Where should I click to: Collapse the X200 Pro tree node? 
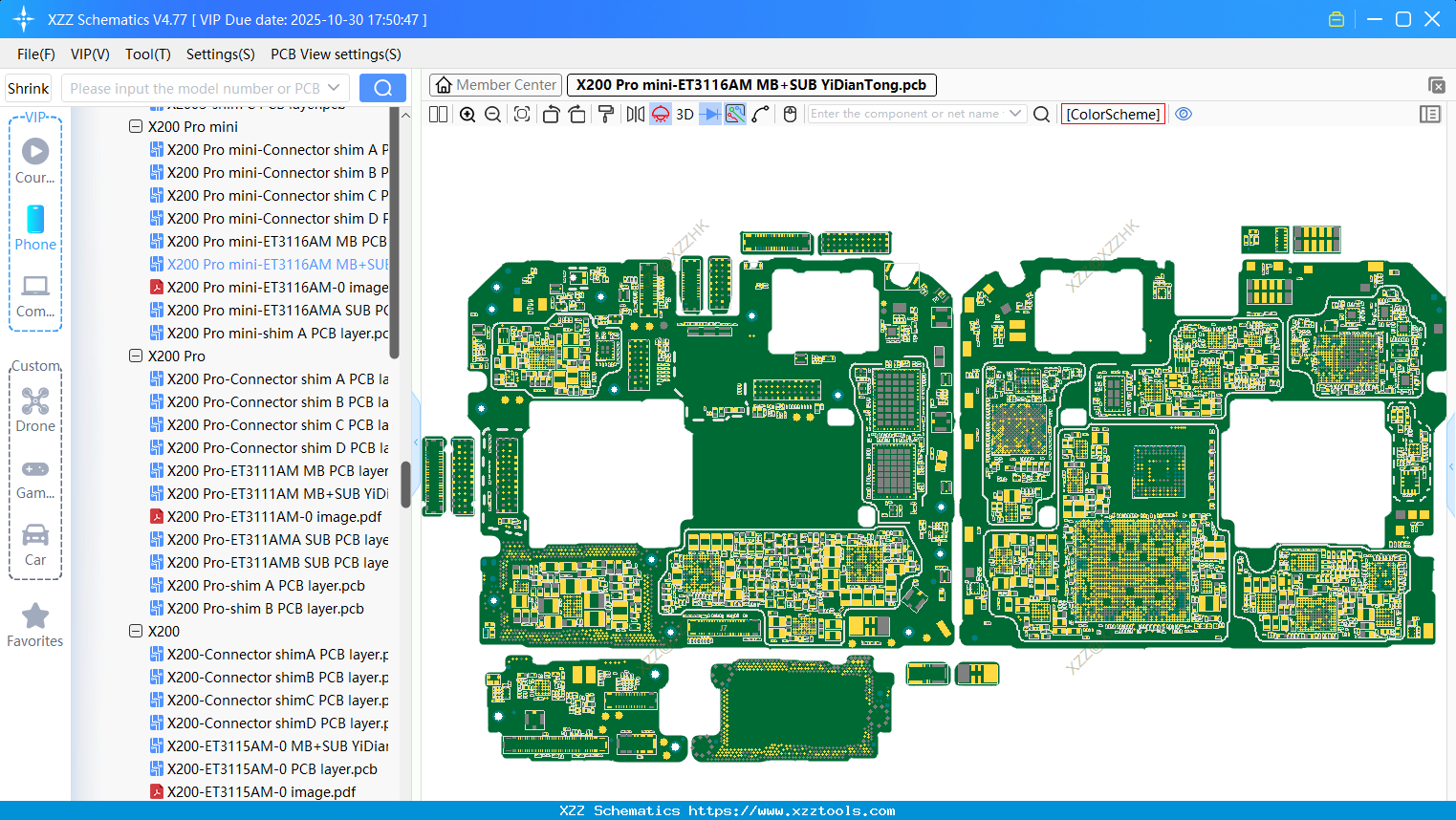coord(136,356)
